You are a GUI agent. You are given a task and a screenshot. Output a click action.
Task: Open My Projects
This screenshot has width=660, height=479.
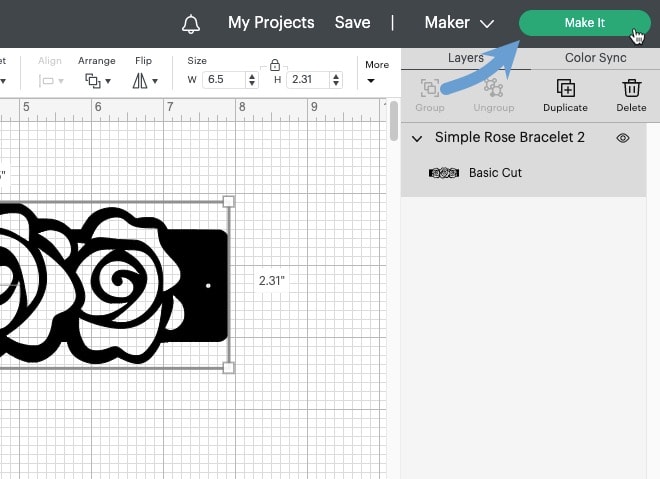271,23
